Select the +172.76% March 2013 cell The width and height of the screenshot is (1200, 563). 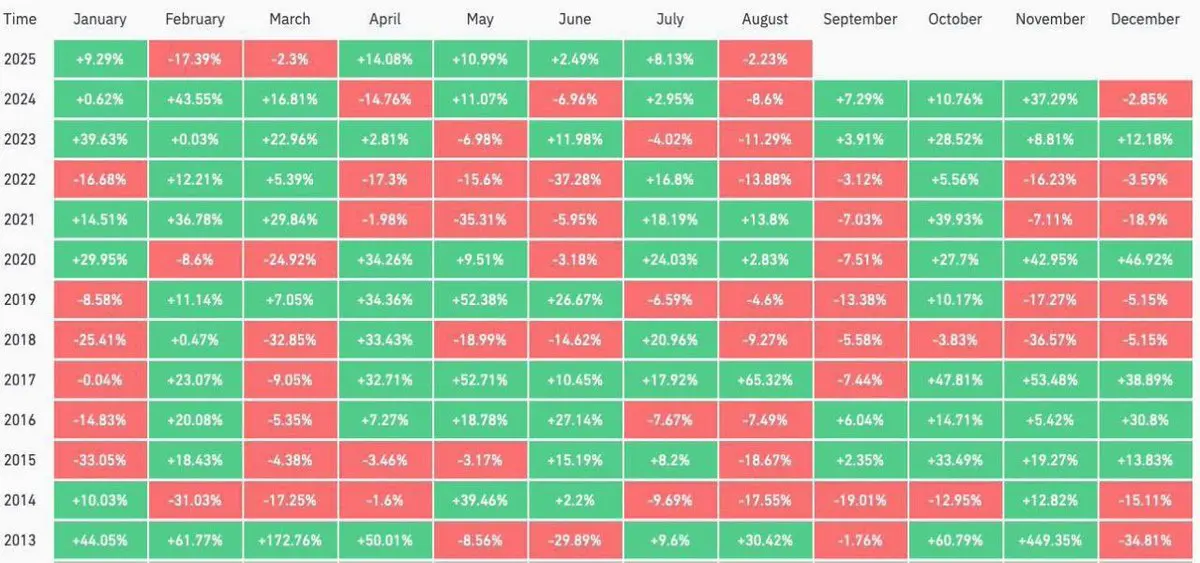coord(290,540)
